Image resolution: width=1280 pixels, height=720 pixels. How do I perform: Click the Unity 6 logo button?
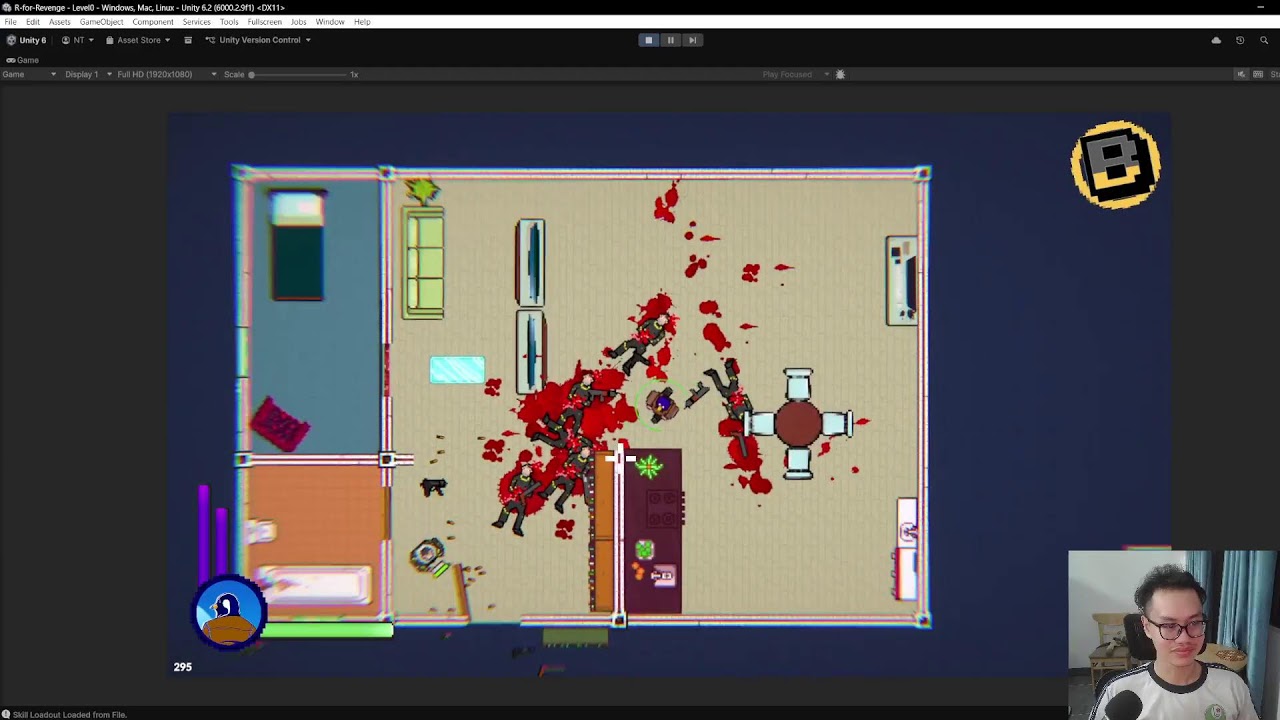27,40
